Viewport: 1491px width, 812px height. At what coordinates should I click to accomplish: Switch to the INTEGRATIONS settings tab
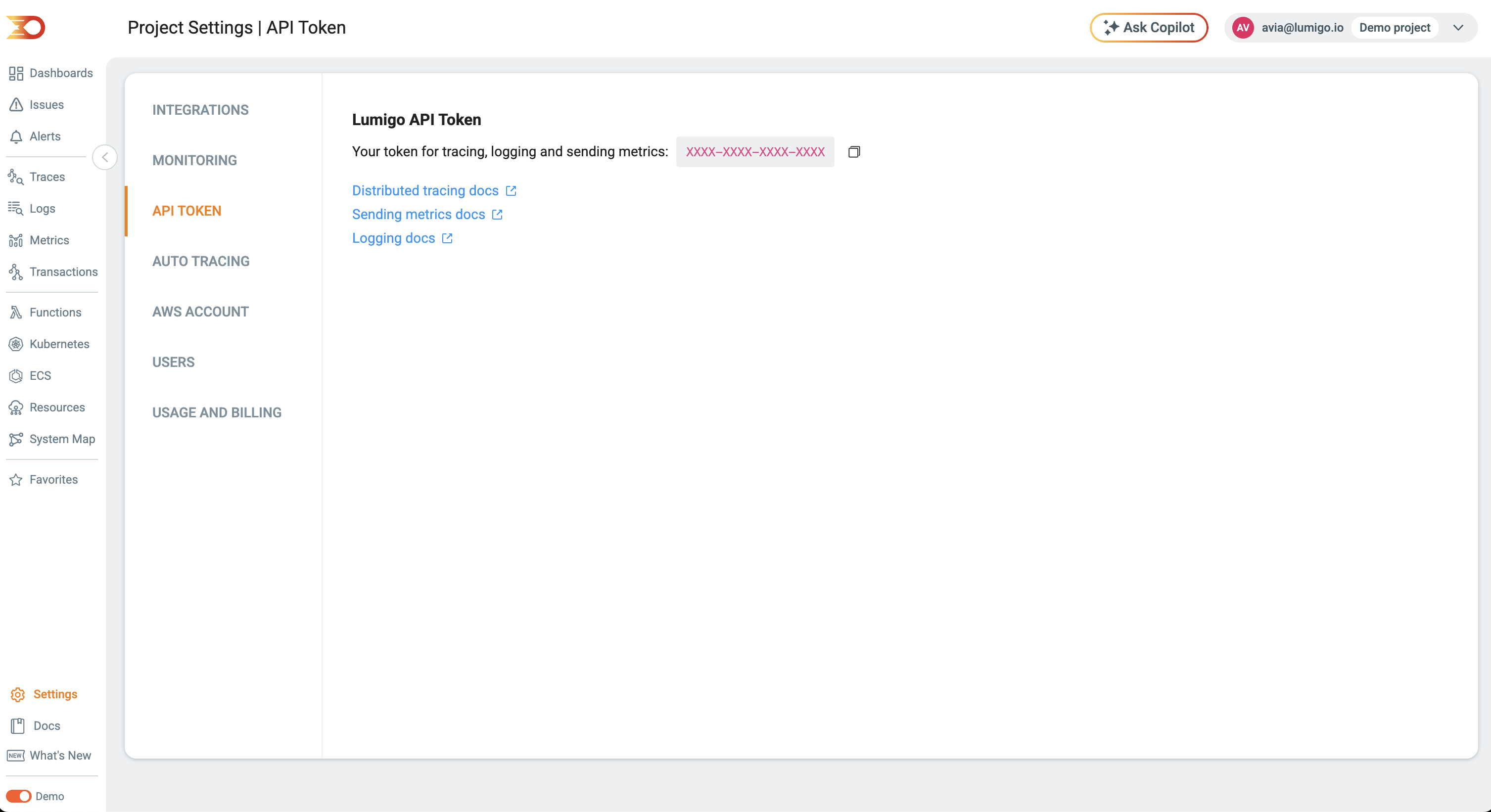tap(200, 110)
